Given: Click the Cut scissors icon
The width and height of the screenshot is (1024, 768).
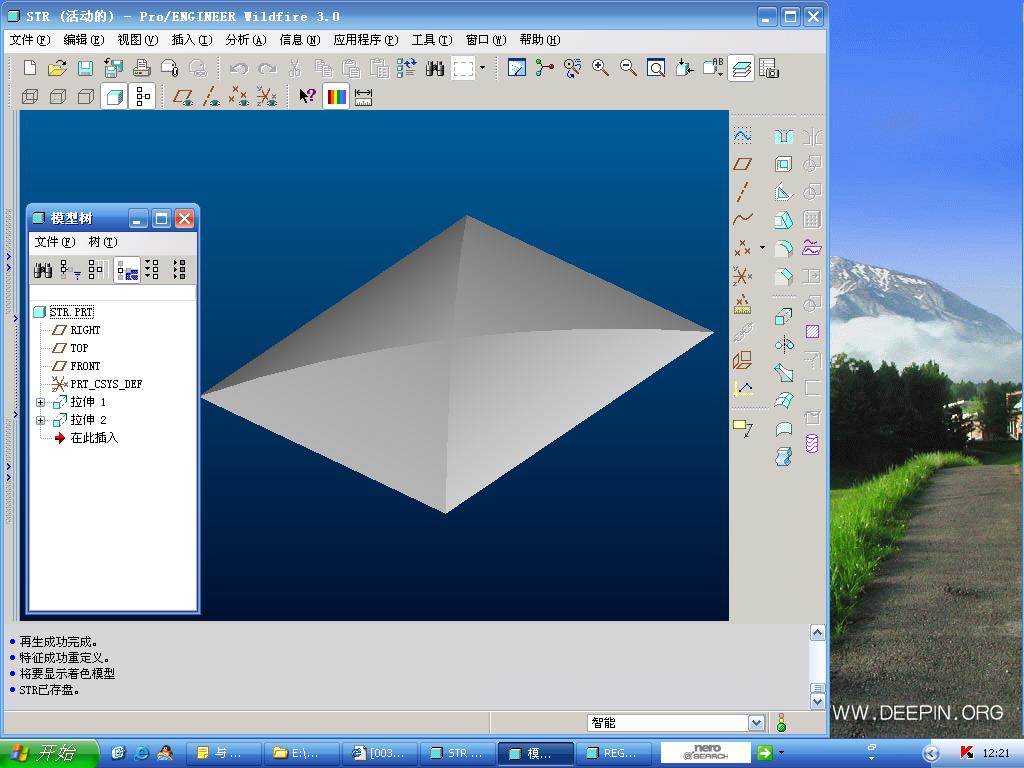Looking at the screenshot, I should click(x=295, y=68).
